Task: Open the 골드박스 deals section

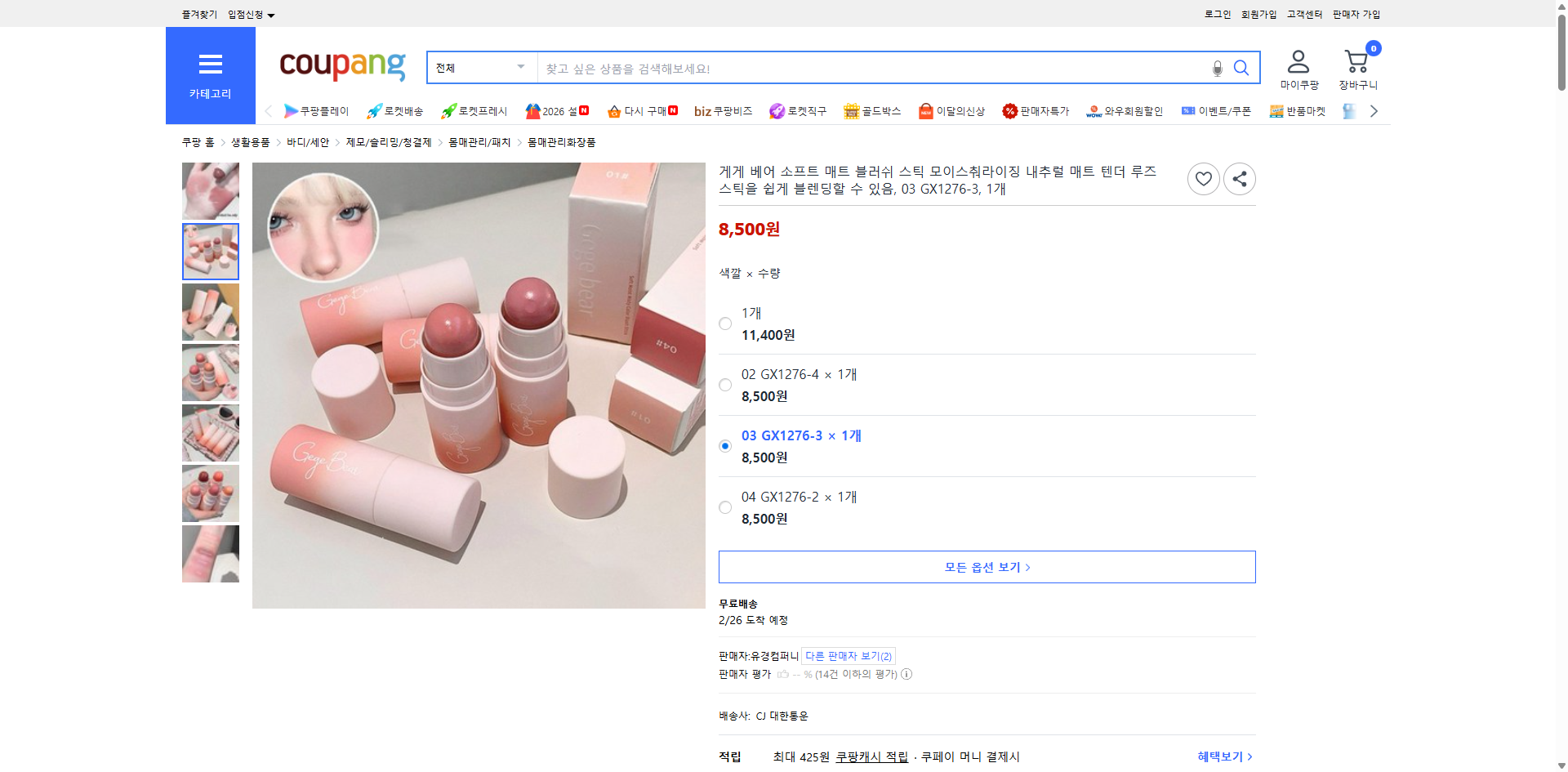Action: coord(872,111)
